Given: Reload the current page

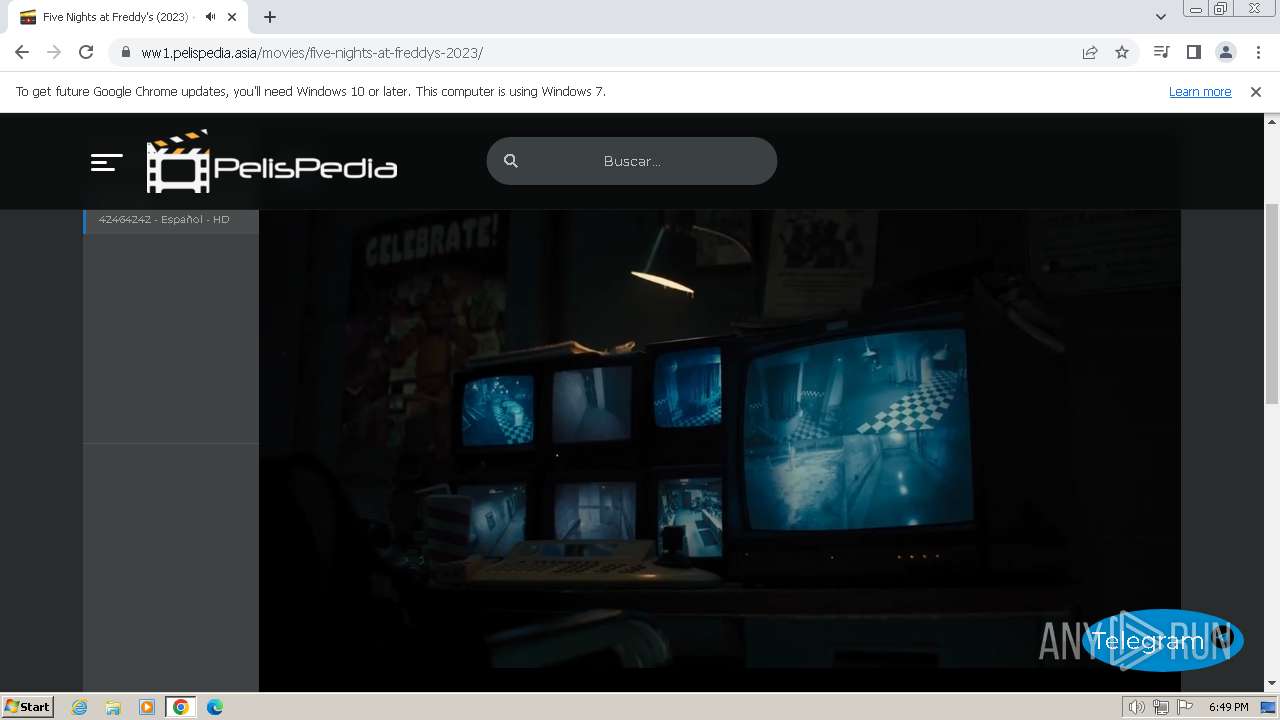Looking at the screenshot, I should [x=86, y=53].
